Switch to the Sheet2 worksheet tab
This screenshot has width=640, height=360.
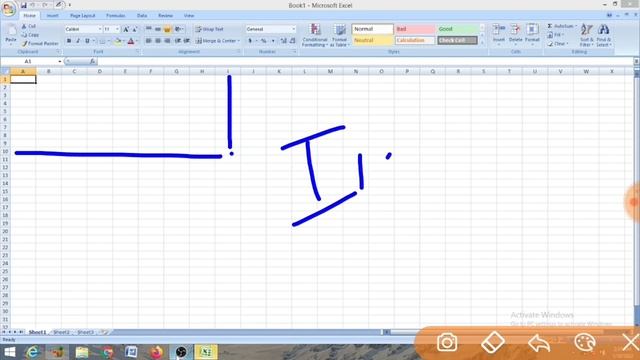coord(61,332)
